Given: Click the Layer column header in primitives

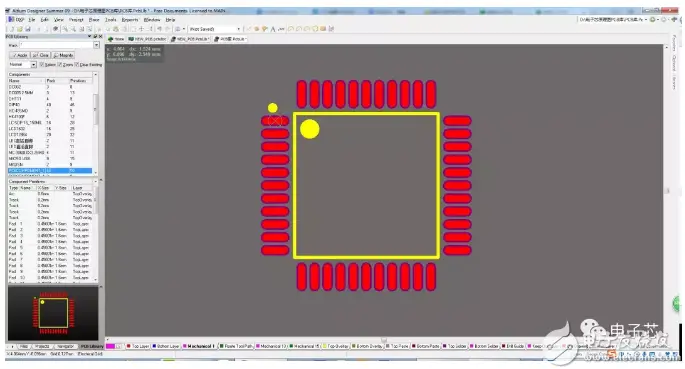Looking at the screenshot, I should pyautogui.click(x=83, y=188).
